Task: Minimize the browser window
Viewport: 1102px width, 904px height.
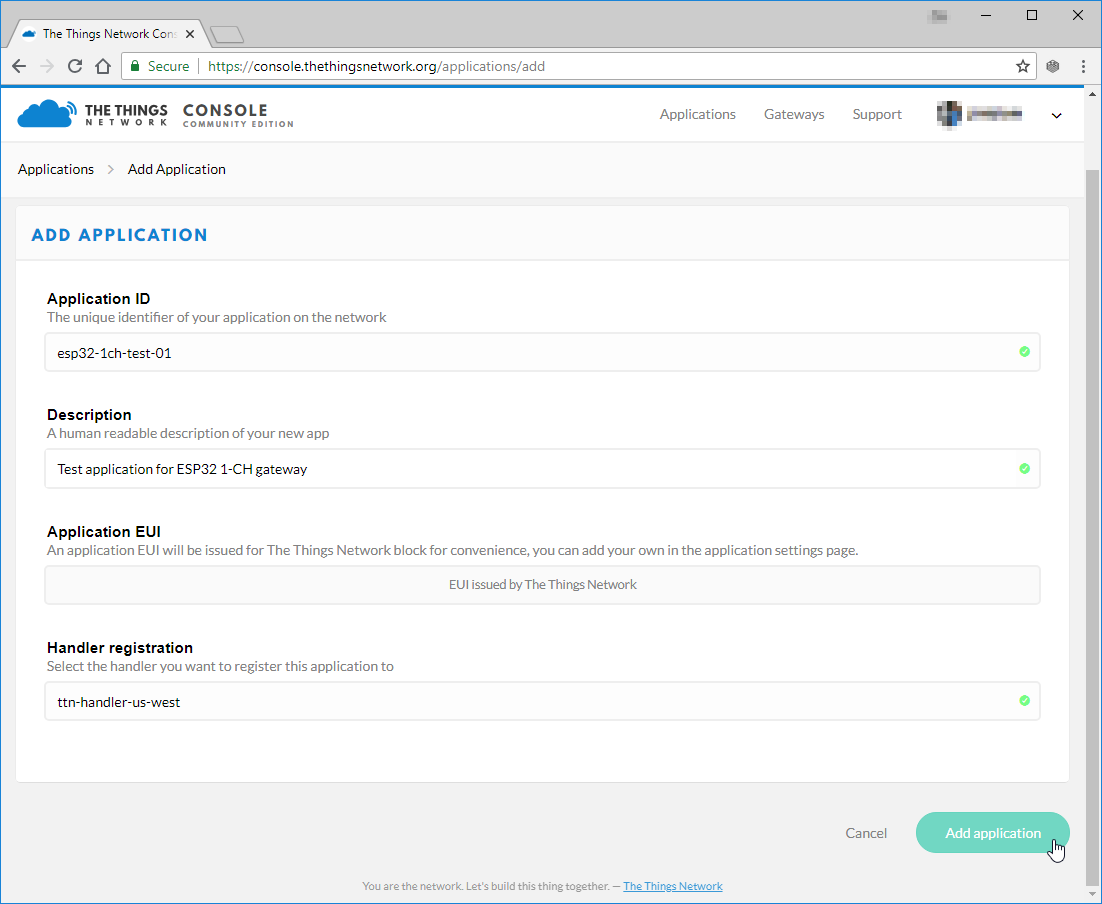Action: [x=986, y=15]
